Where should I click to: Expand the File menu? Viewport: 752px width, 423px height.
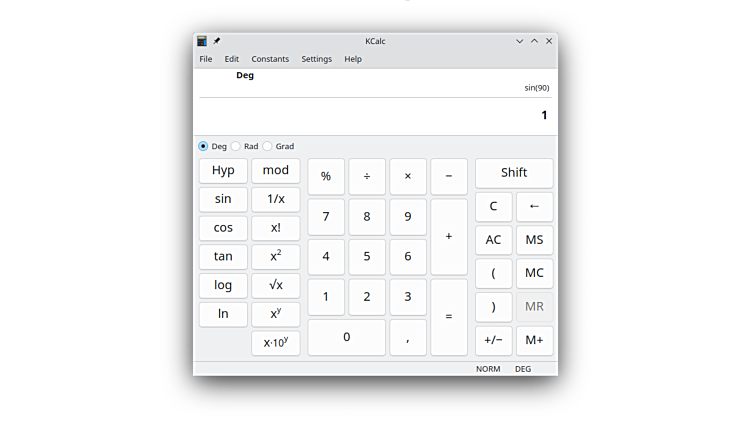point(205,59)
